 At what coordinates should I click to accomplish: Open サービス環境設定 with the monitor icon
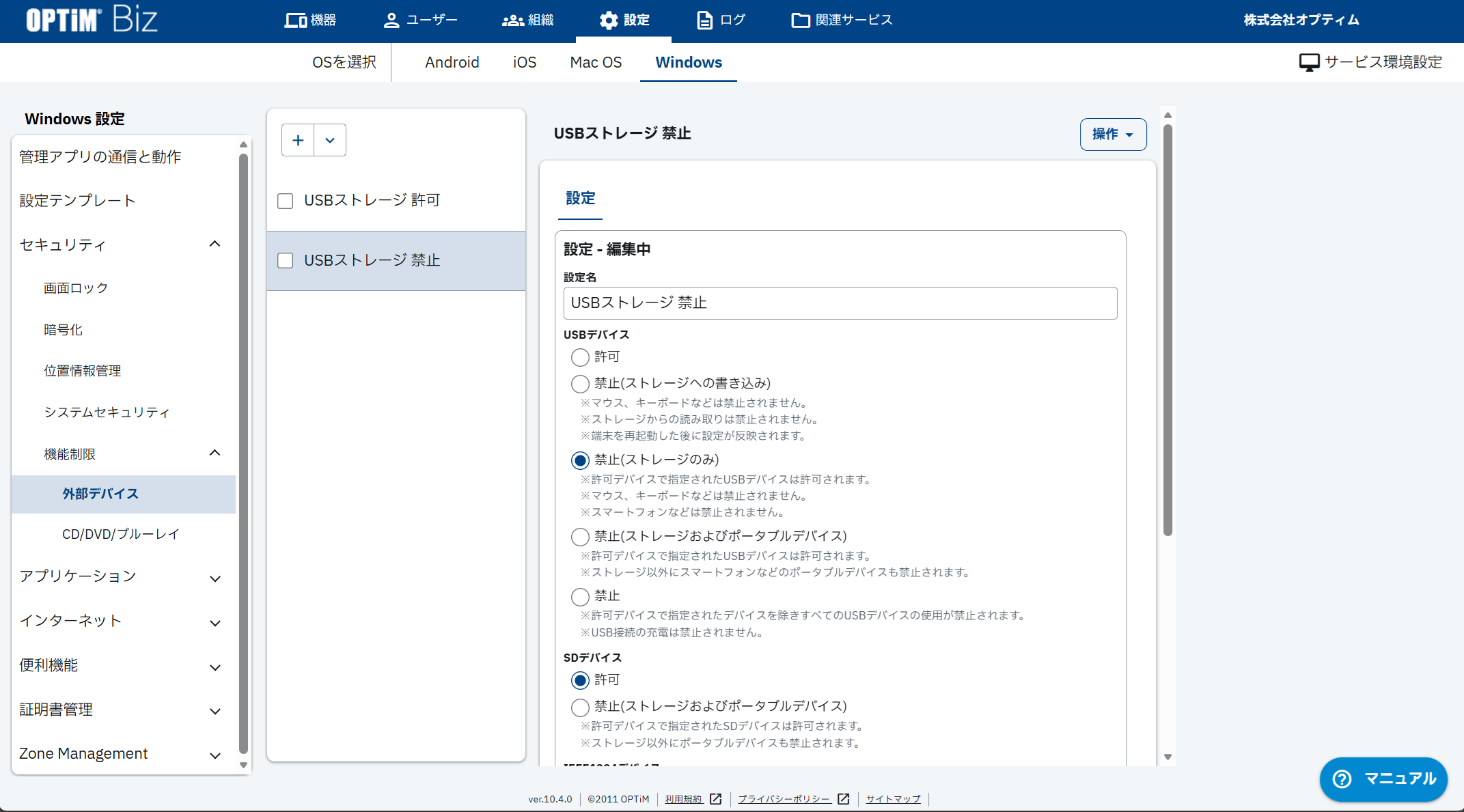coord(1308,61)
